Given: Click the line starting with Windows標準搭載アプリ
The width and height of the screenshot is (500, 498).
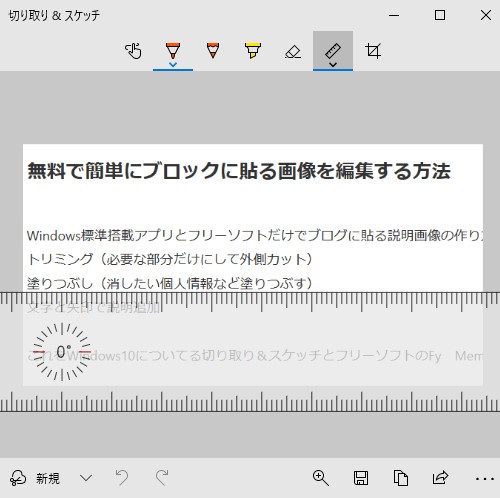Looking at the screenshot, I should pyautogui.click(x=255, y=236).
